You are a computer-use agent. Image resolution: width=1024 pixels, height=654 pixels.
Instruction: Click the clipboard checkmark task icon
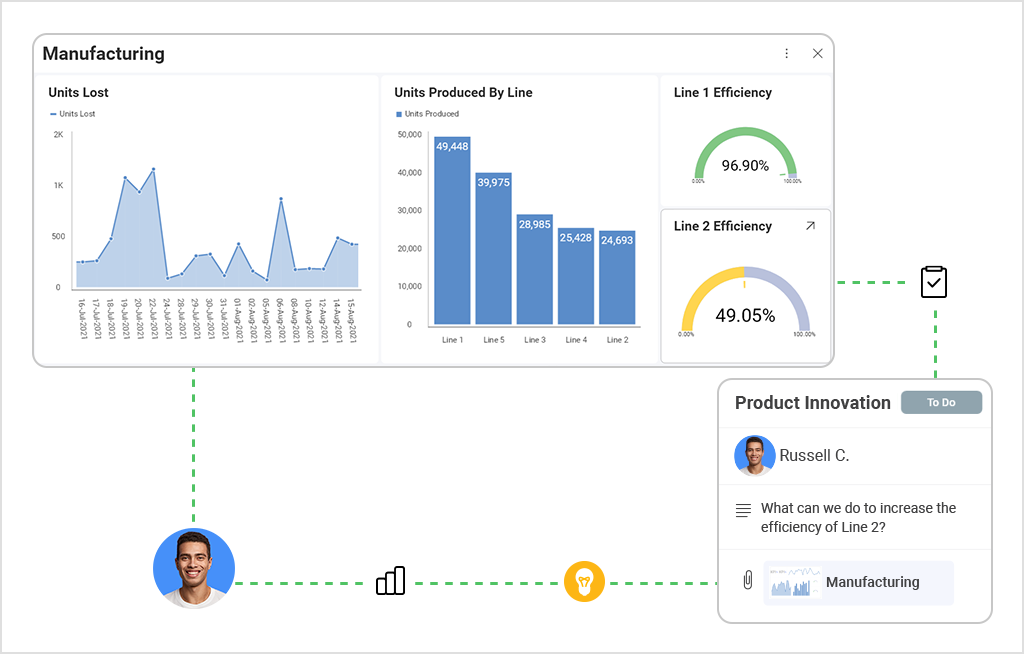click(934, 282)
